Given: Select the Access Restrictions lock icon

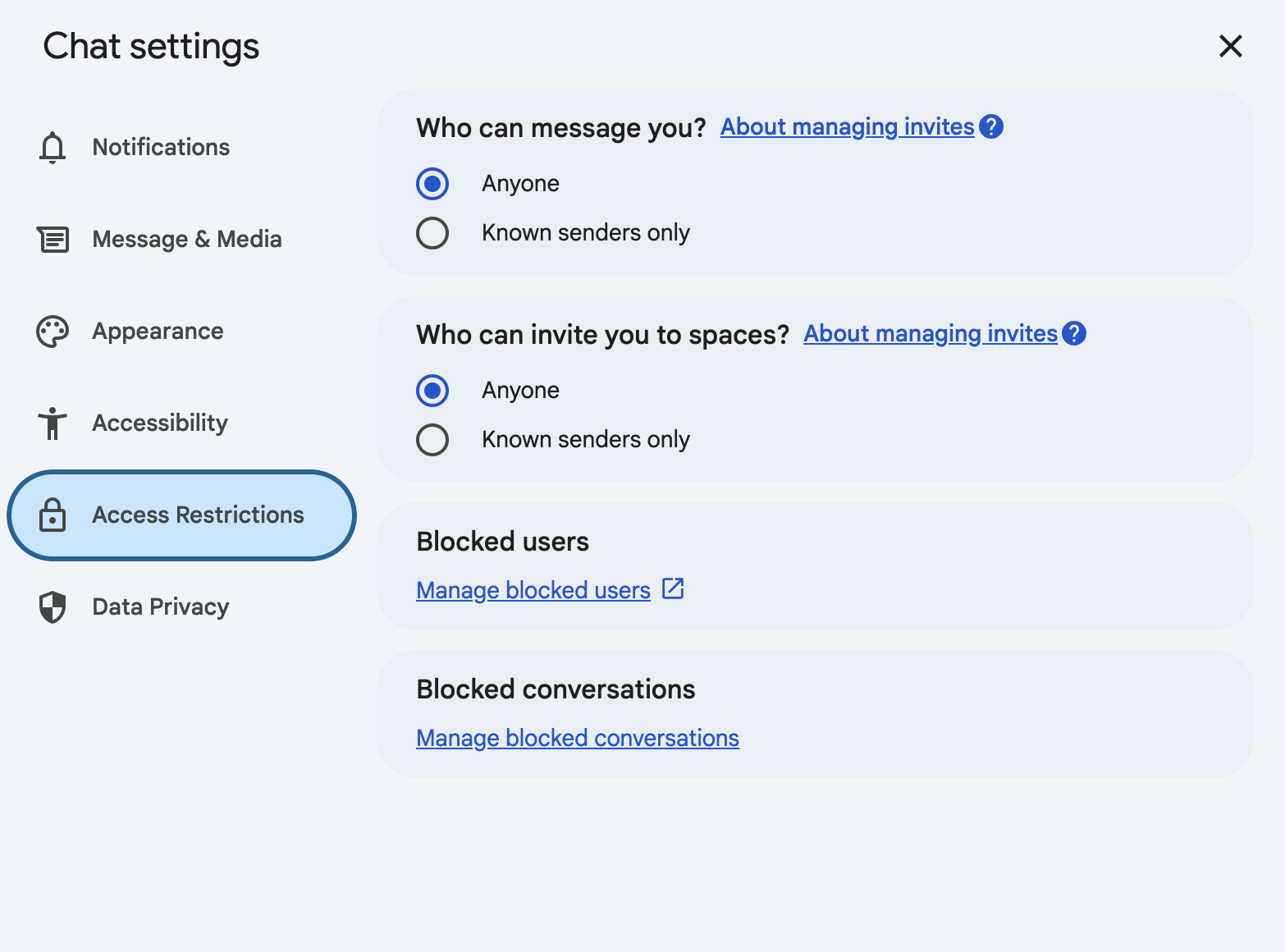Looking at the screenshot, I should (52, 515).
